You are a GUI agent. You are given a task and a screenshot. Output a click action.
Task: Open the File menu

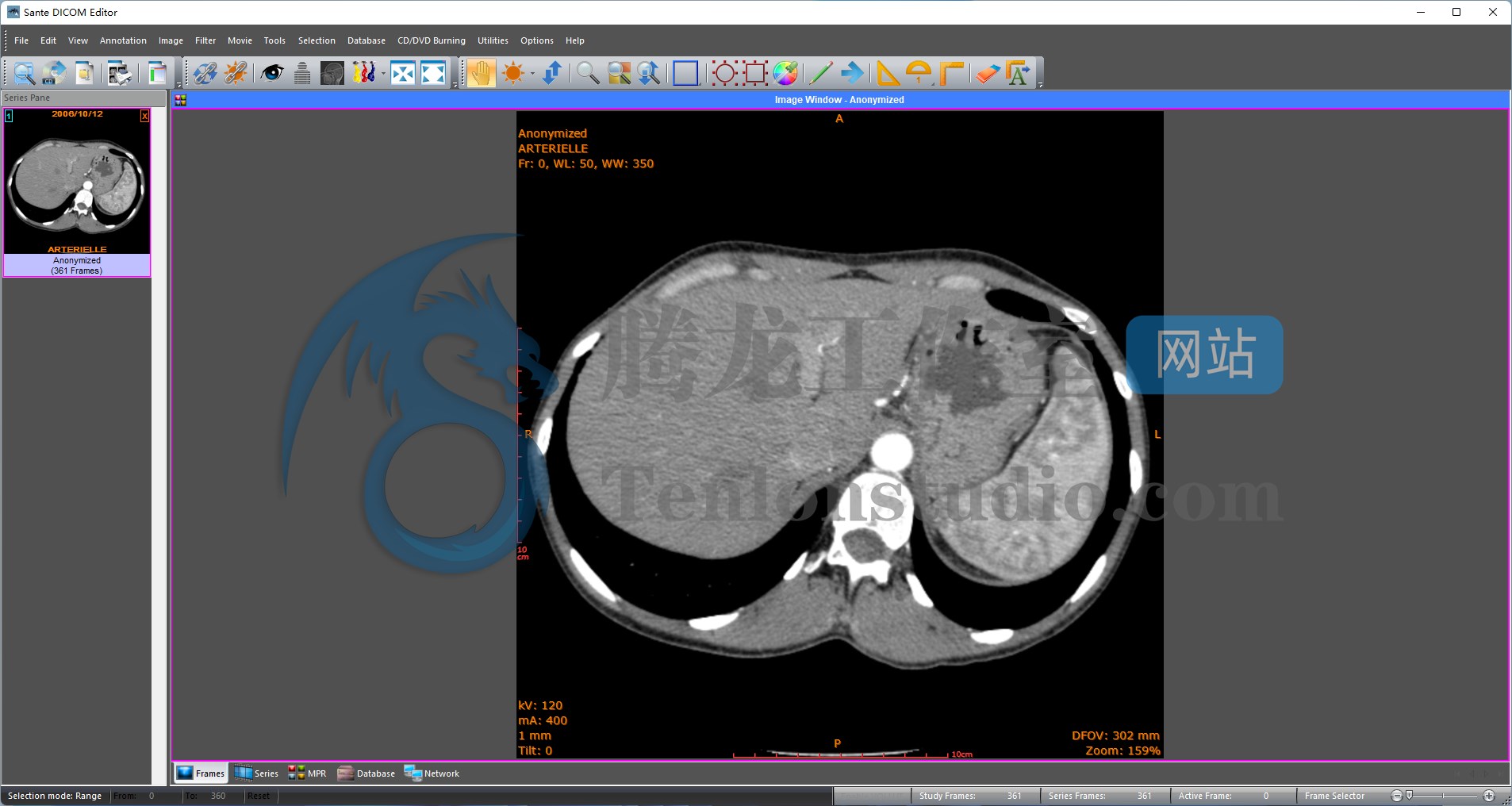pos(21,40)
